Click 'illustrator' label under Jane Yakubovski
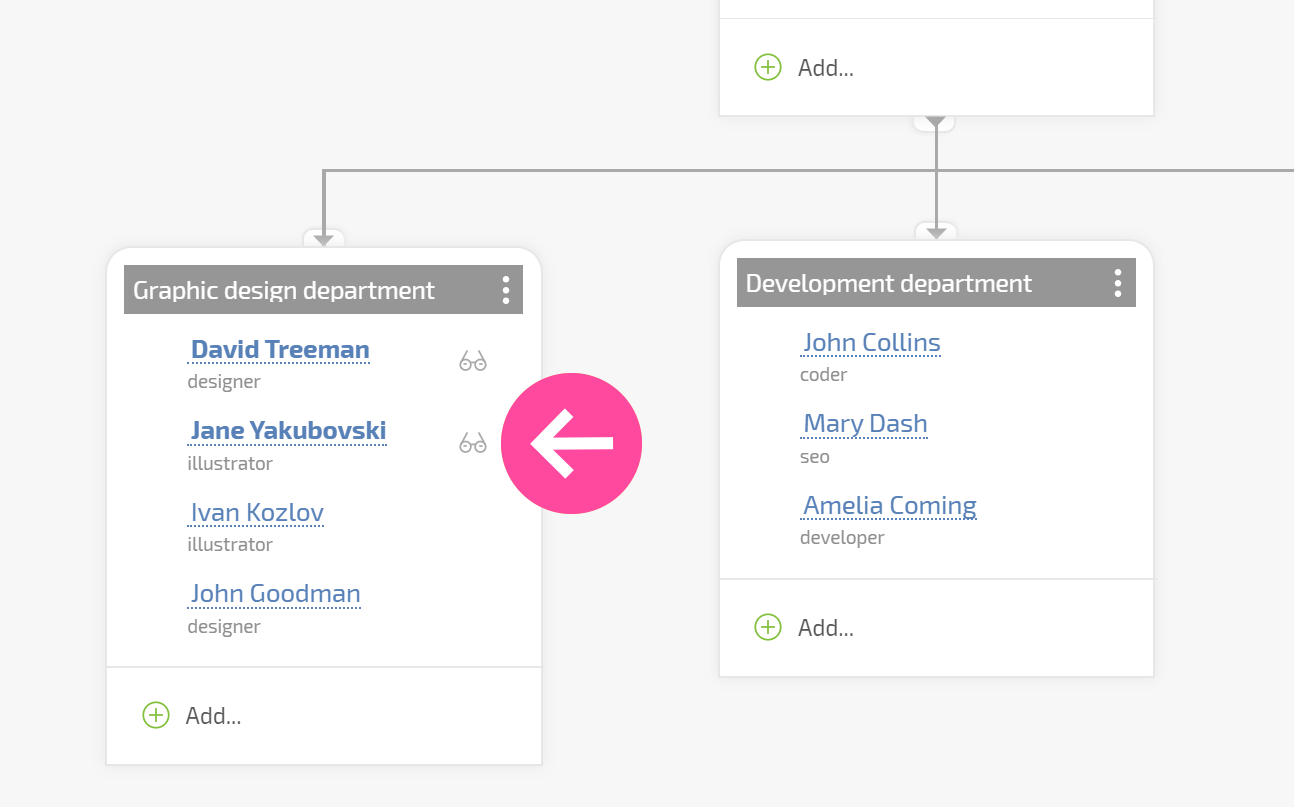Screen dimensions: 1294x807 tap(230, 463)
